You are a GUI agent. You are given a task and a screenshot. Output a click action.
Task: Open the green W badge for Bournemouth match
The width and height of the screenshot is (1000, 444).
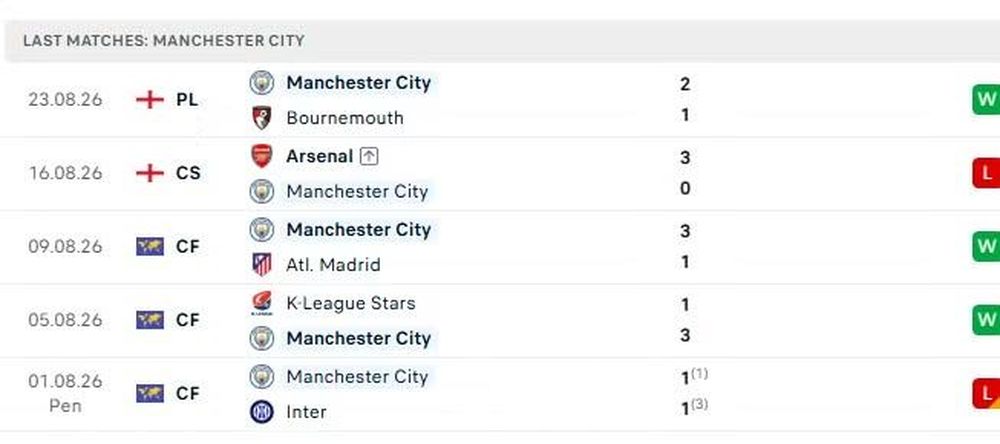986,100
